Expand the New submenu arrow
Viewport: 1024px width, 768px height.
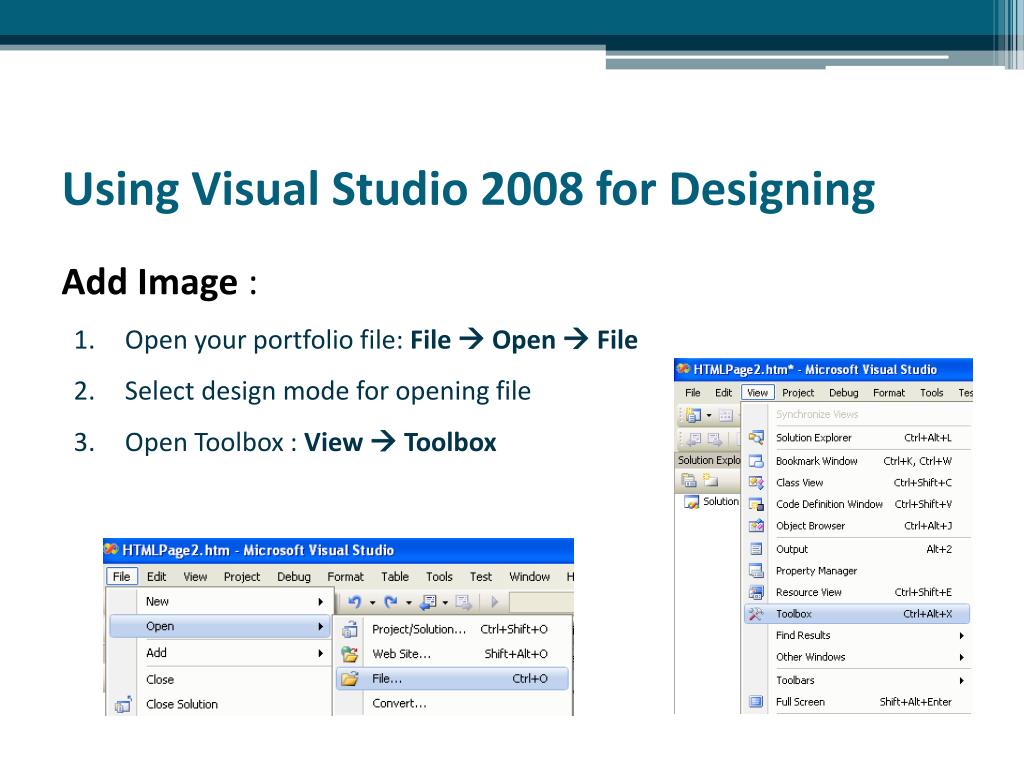click(x=321, y=601)
